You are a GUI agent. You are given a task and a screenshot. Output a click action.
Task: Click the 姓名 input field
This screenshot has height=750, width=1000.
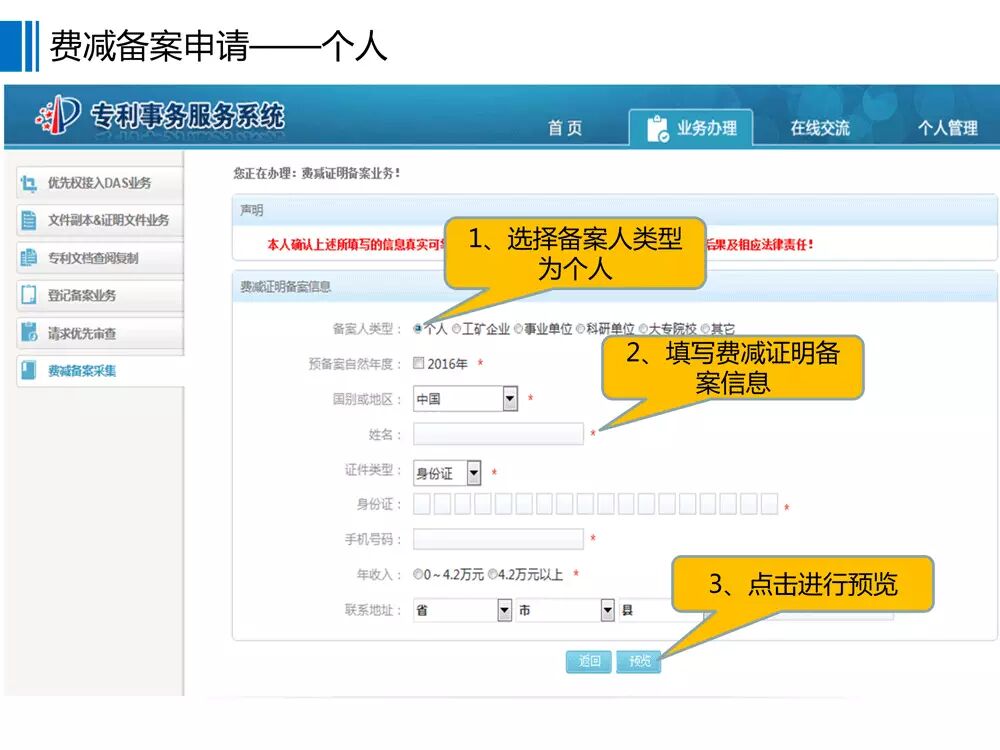[498, 434]
